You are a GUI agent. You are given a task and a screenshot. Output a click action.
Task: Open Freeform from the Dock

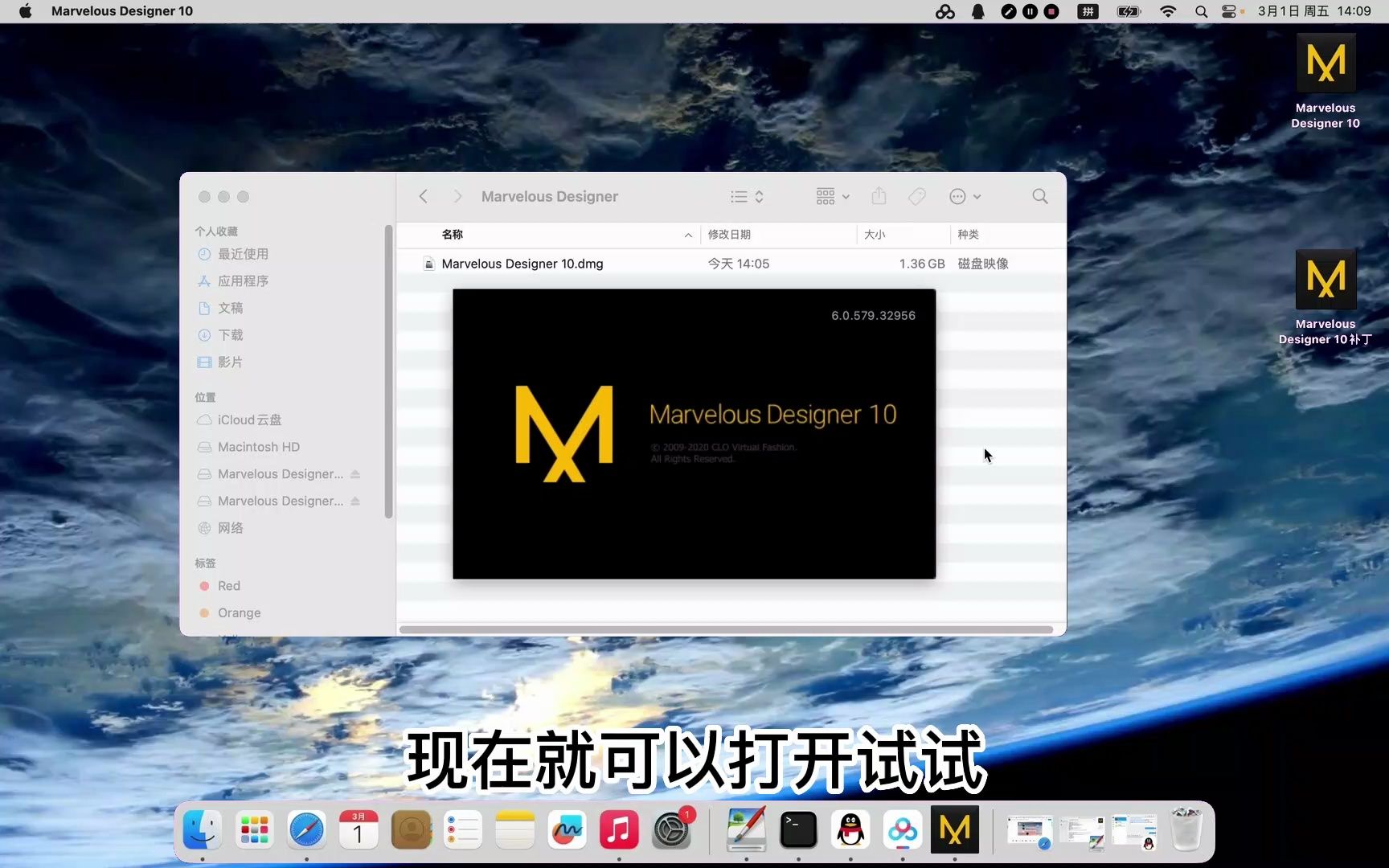[567, 830]
